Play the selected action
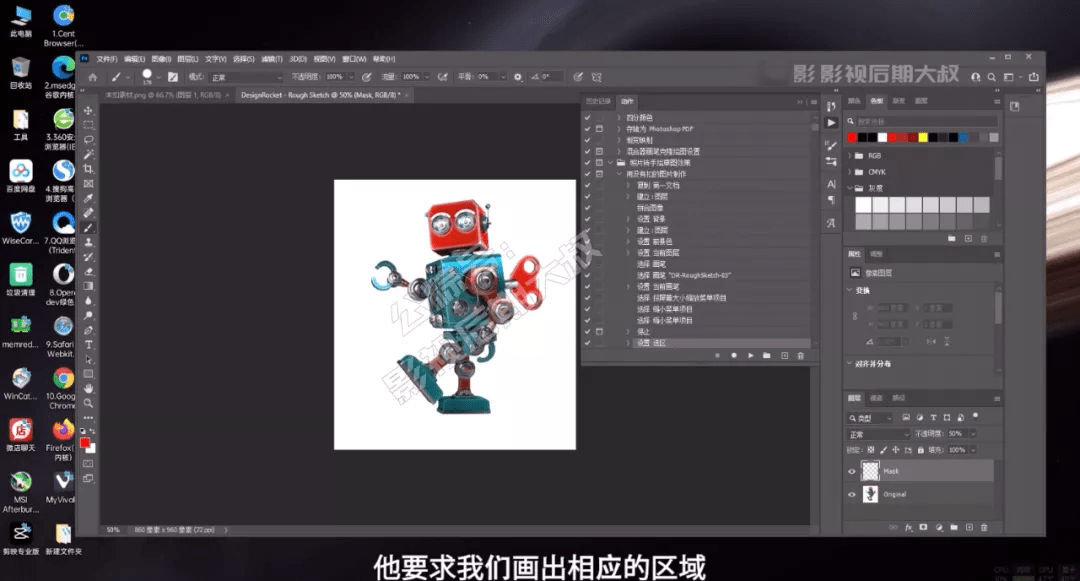The image size is (1080, 581). tap(750, 355)
